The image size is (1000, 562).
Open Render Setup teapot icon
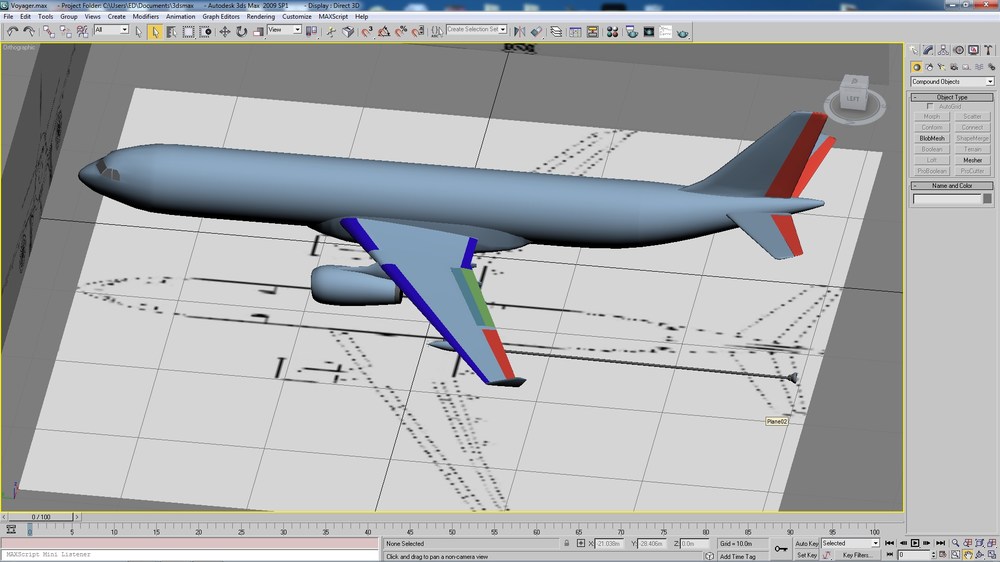tap(631, 31)
